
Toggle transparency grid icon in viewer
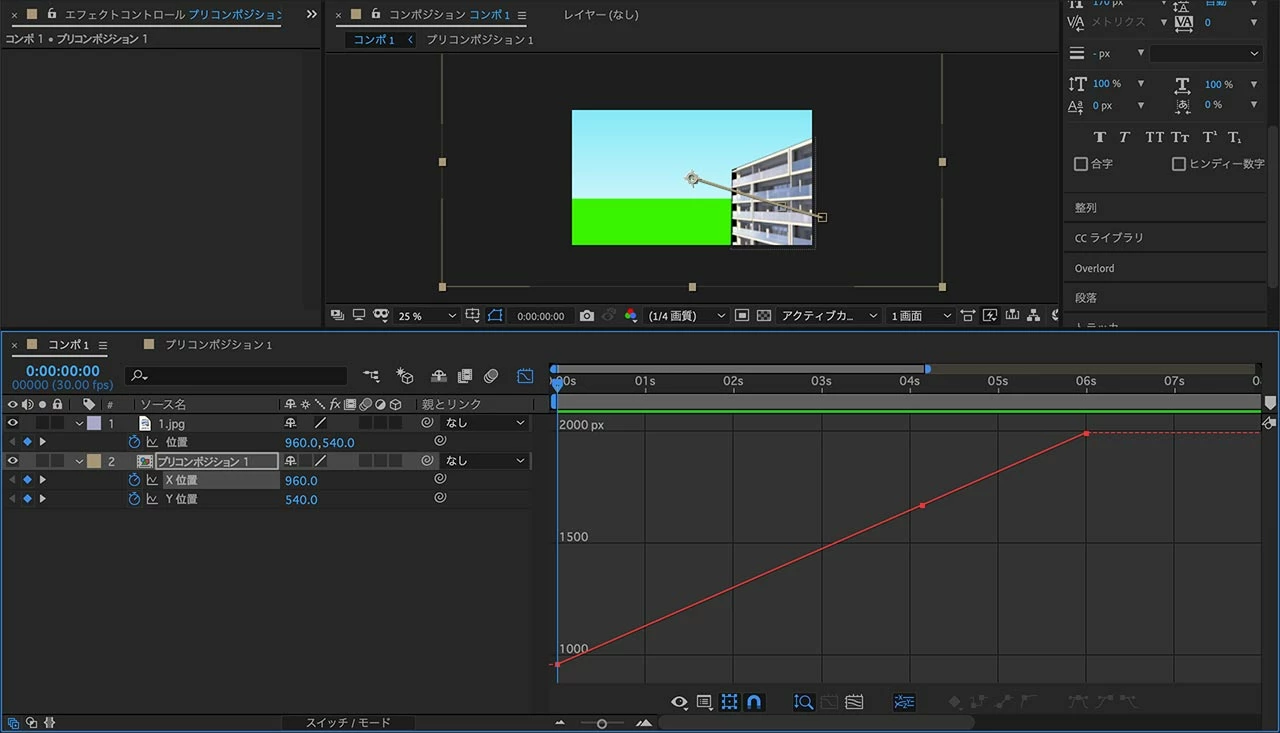(x=764, y=315)
